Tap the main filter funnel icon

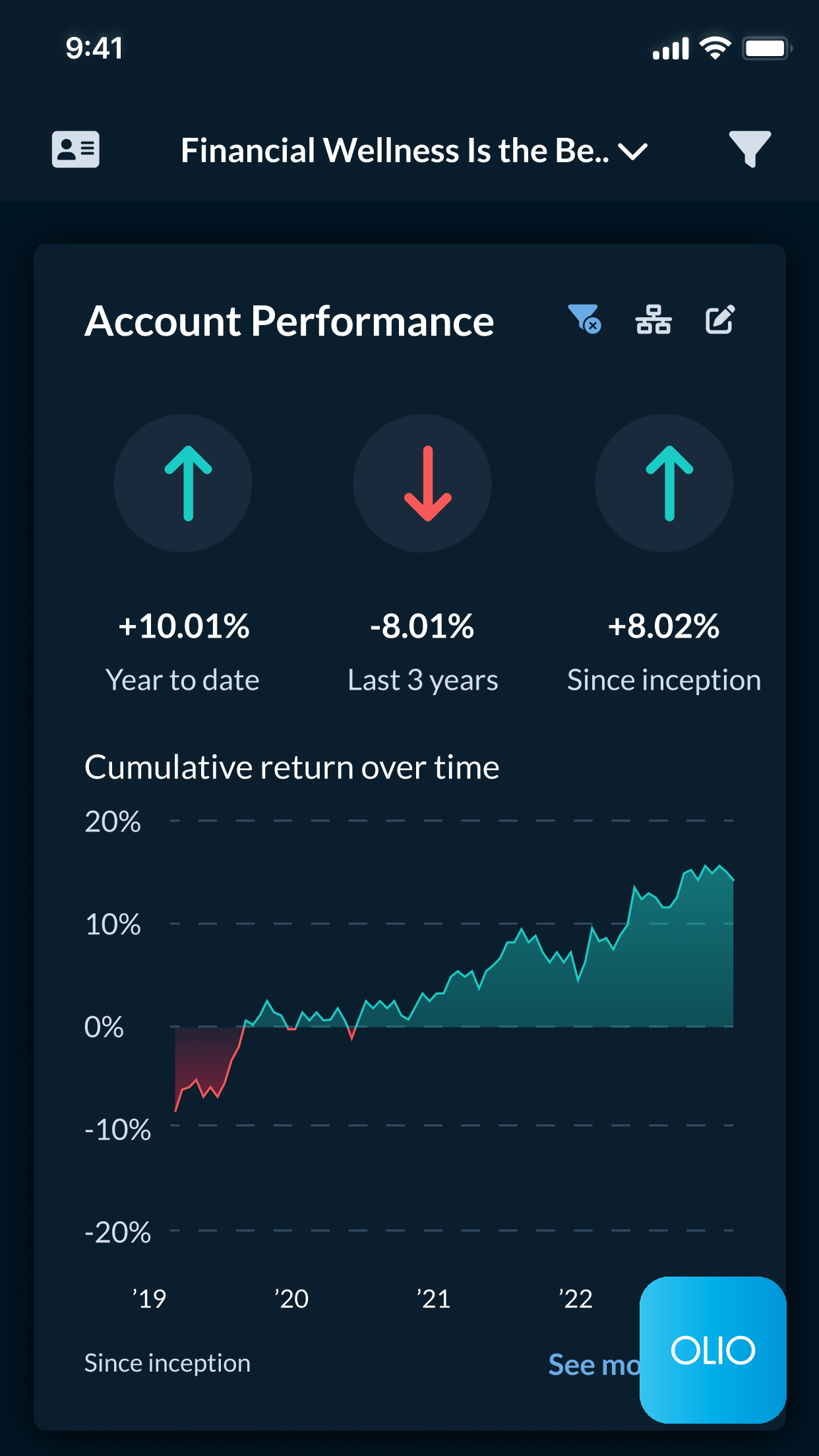749,148
